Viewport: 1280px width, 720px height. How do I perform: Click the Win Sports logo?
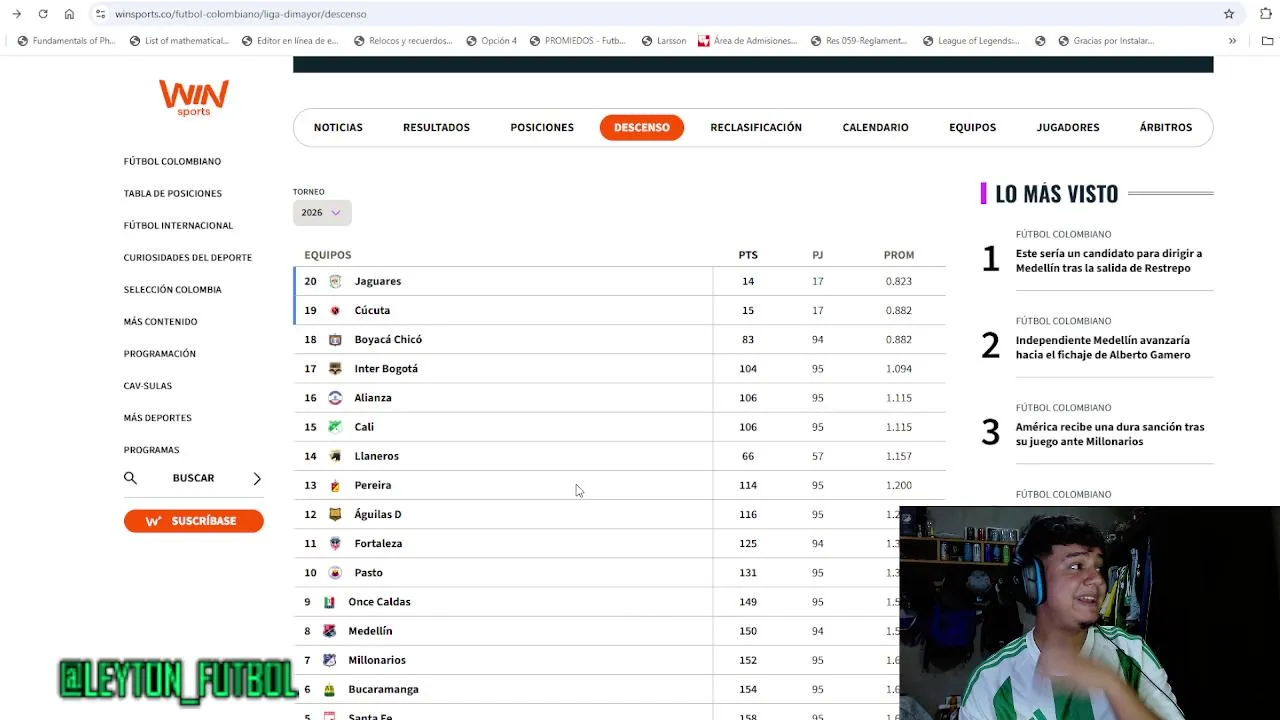(193, 98)
